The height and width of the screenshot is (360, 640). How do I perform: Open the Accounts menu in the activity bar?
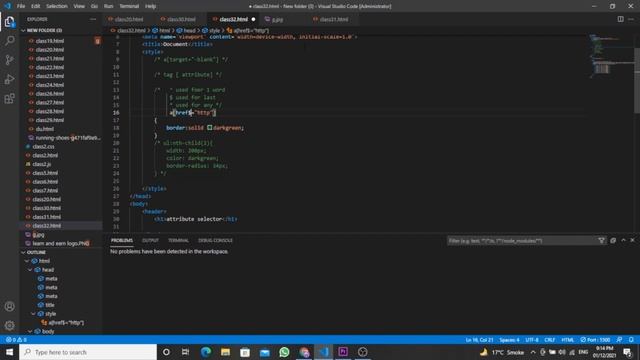click(9, 307)
